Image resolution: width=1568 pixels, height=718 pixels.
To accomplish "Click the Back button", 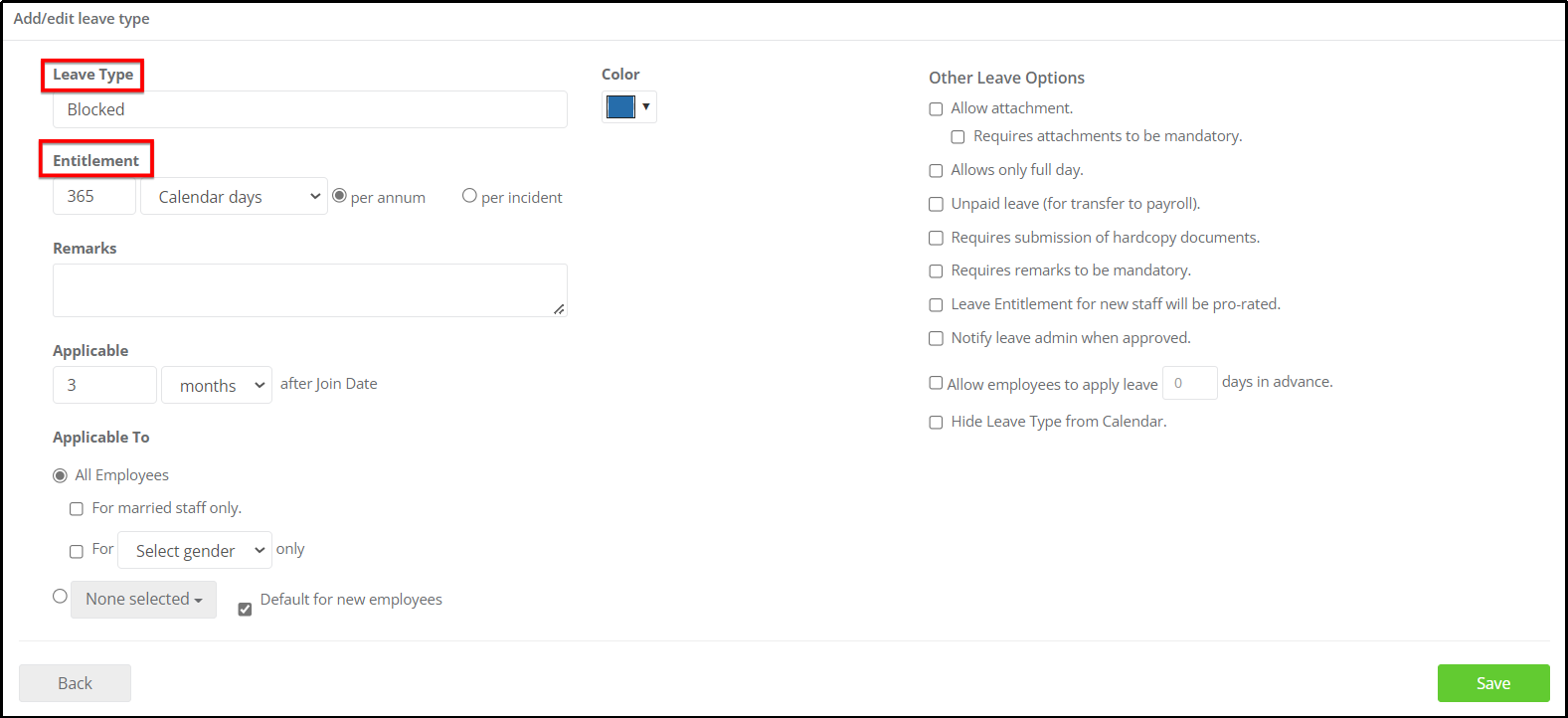I will click(75, 683).
